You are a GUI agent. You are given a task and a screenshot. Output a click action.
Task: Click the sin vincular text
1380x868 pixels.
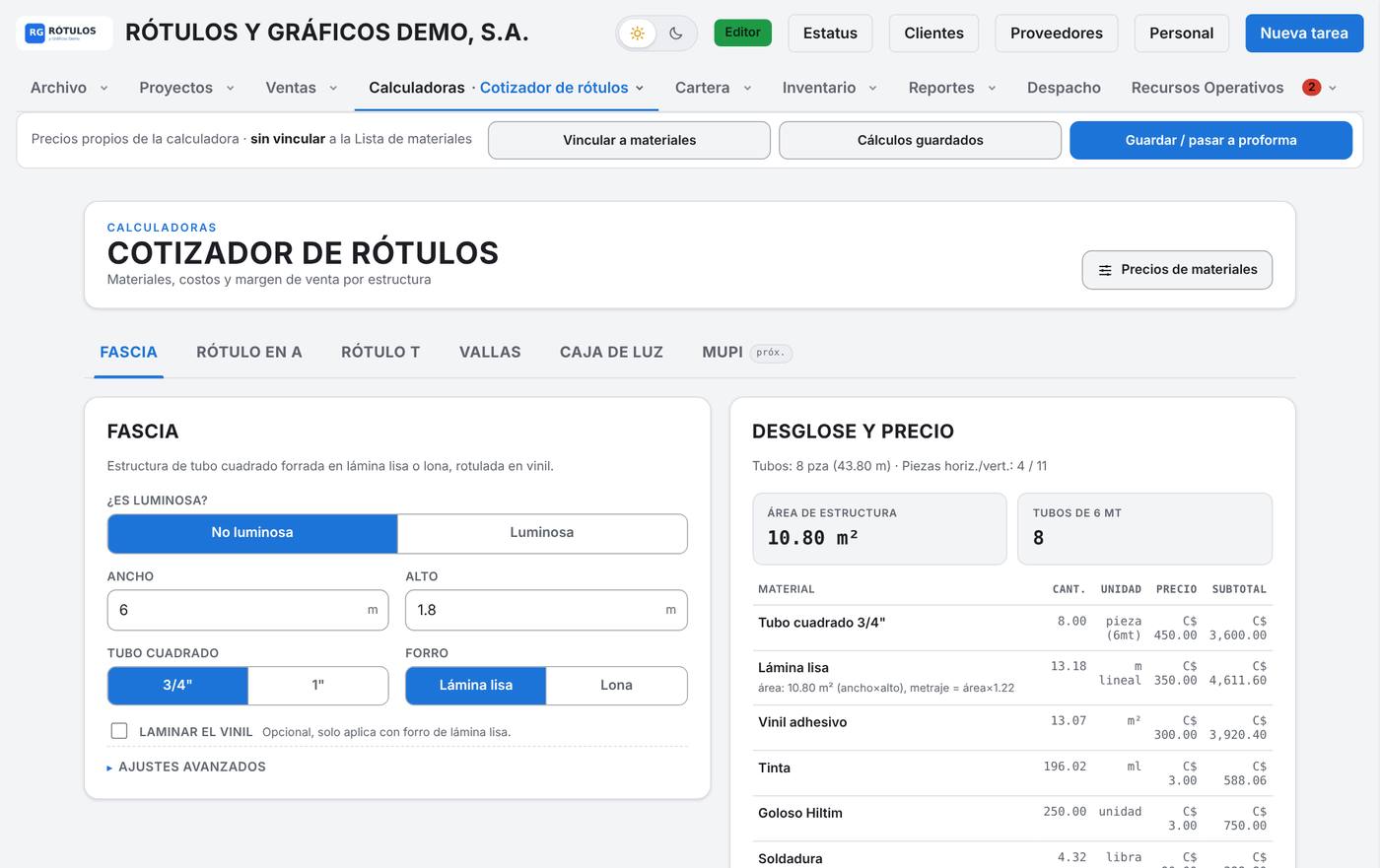pyautogui.click(x=288, y=139)
